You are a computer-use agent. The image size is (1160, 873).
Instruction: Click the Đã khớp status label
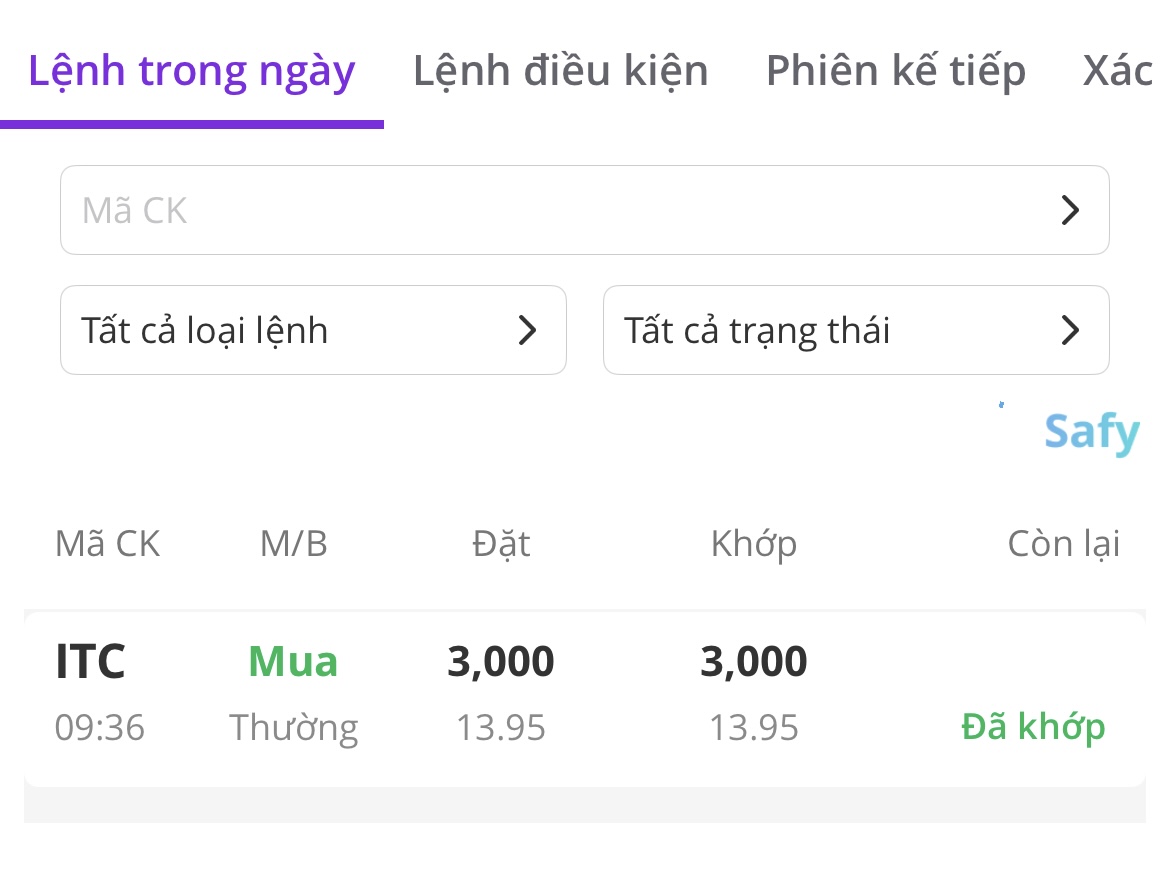pos(1033,727)
